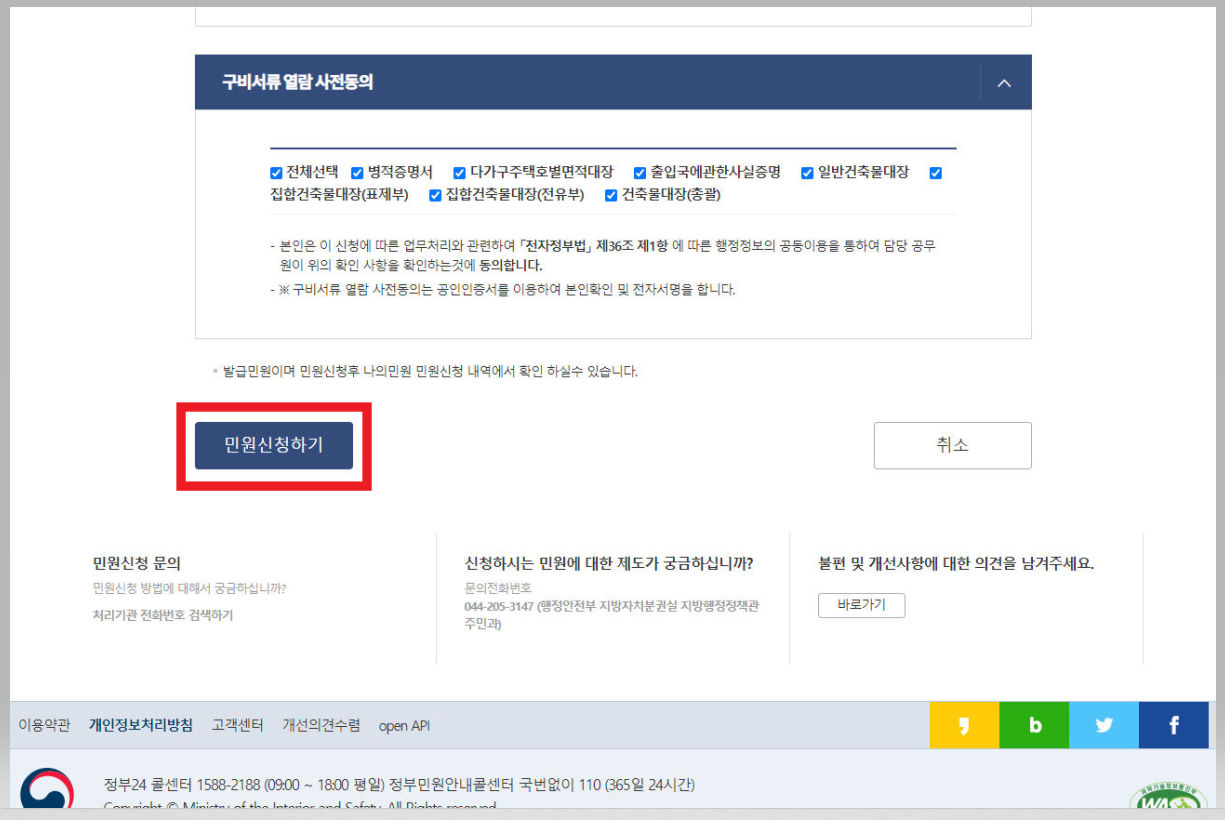
Task: Toggle the 집합건축물대장(전유부) checkbox
Action: coord(435,195)
